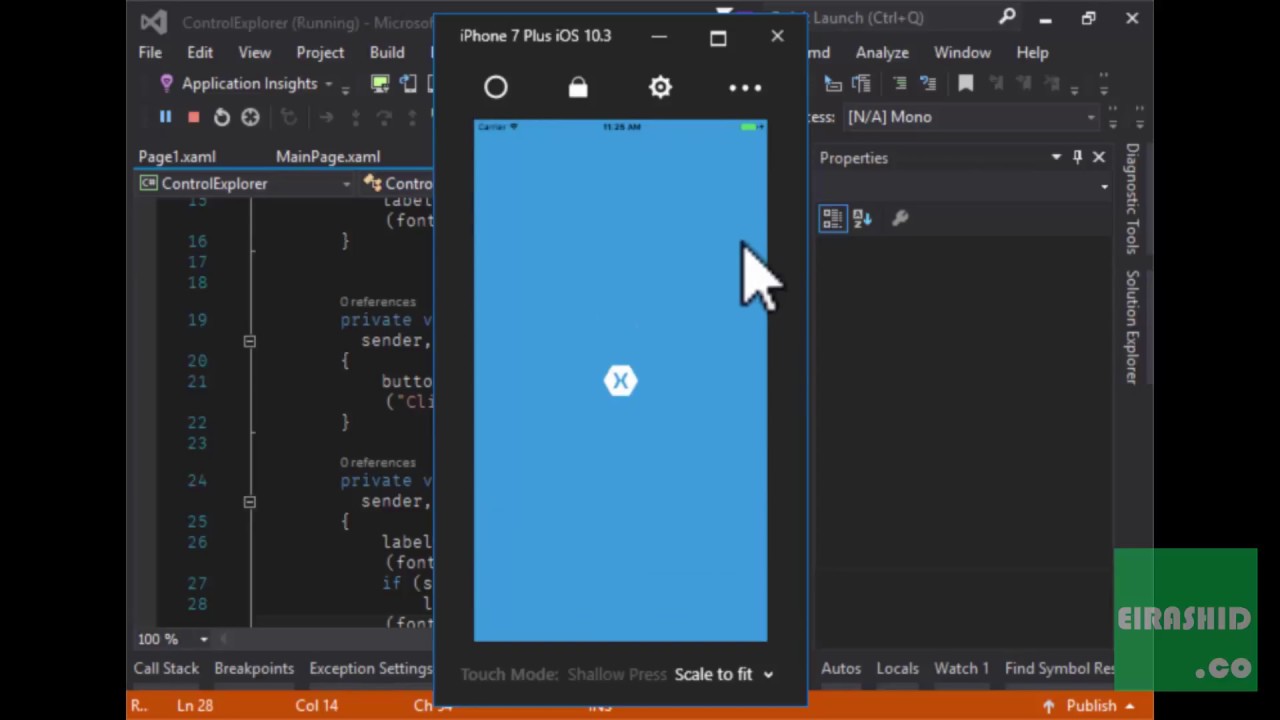Open the Analyze menu

(882, 52)
